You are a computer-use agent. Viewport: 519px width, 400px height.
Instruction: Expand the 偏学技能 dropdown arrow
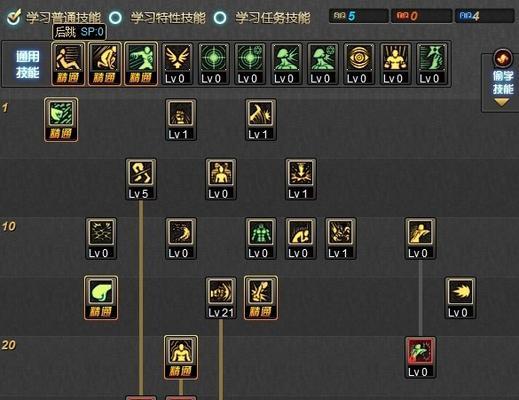pos(501,103)
